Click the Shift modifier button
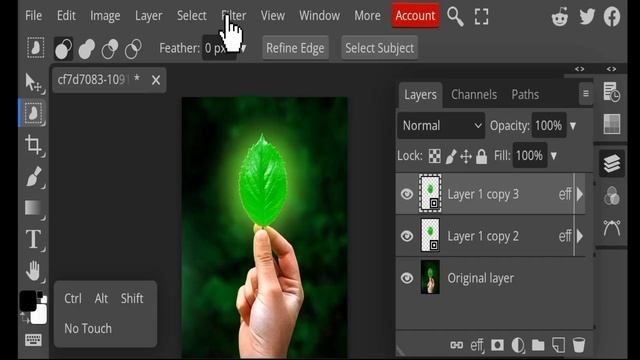The width and height of the screenshot is (640, 360). (132, 298)
